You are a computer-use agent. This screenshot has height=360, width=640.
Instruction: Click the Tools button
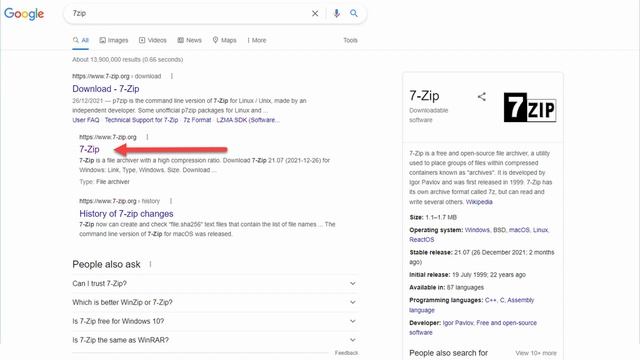click(350, 40)
